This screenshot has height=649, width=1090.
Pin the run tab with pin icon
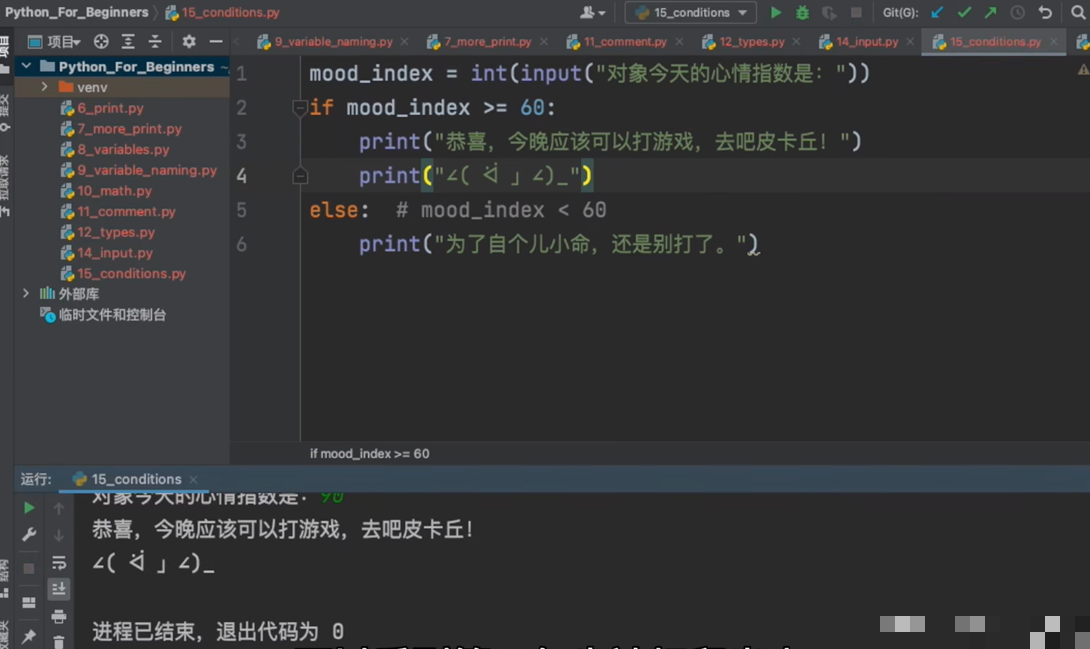(29, 636)
